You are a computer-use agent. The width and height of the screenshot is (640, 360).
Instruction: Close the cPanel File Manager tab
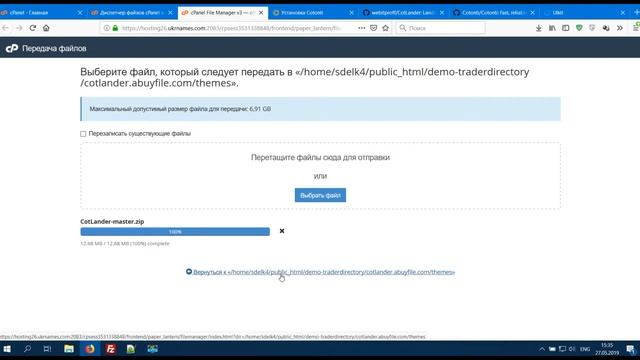pyautogui.click(x=261, y=13)
